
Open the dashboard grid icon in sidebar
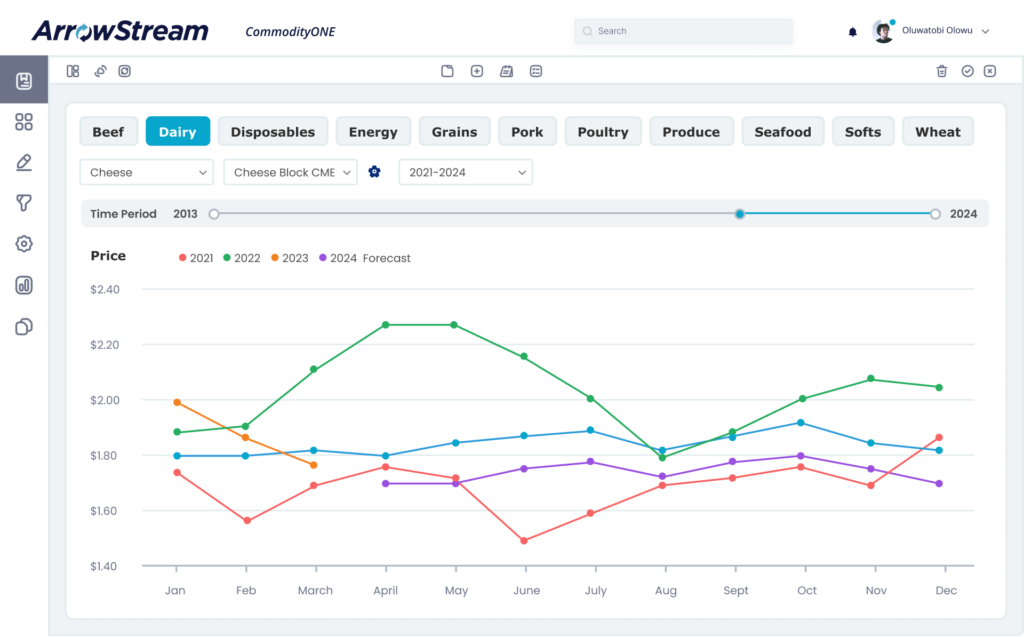pyautogui.click(x=24, y=122)
